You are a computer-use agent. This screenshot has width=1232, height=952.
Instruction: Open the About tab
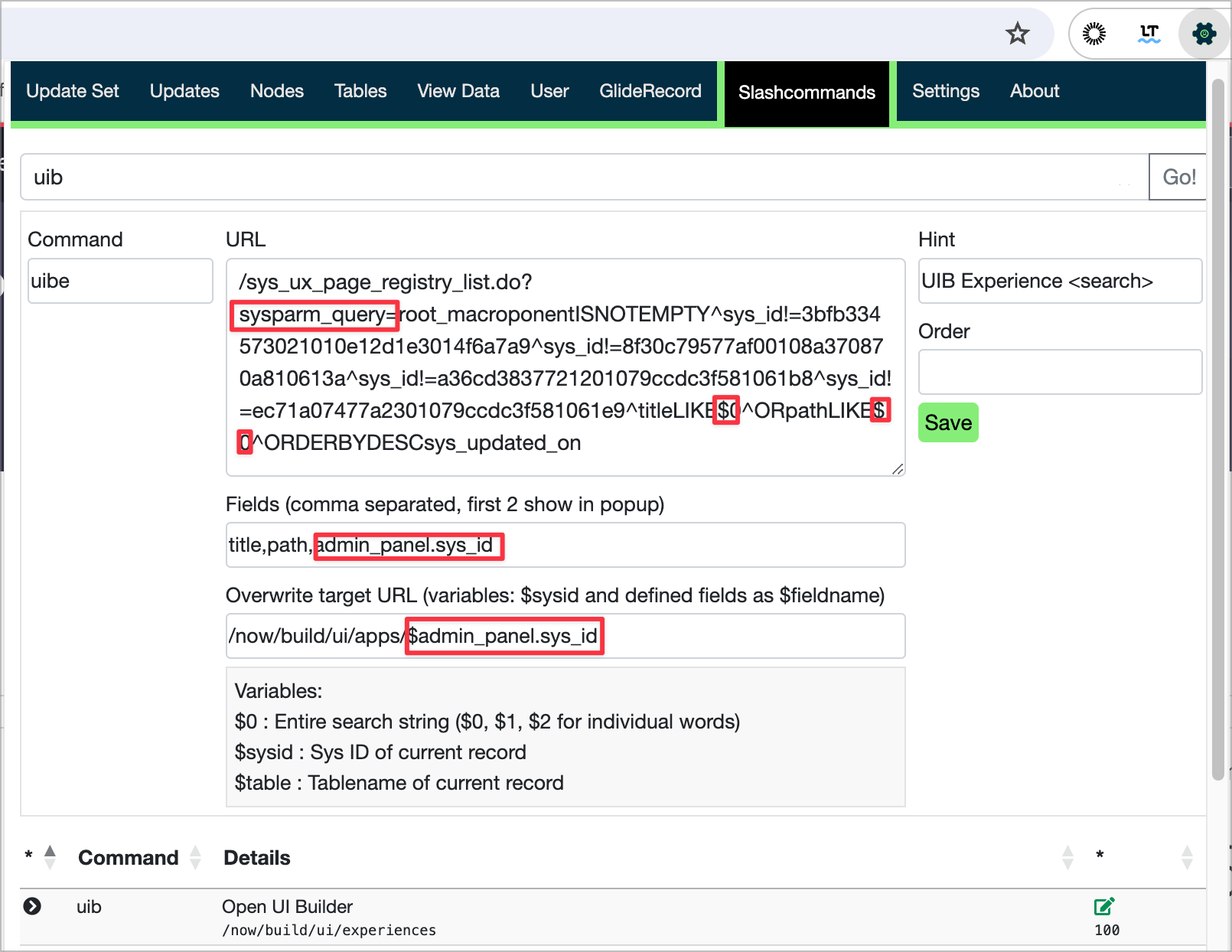pos(1035,91)
